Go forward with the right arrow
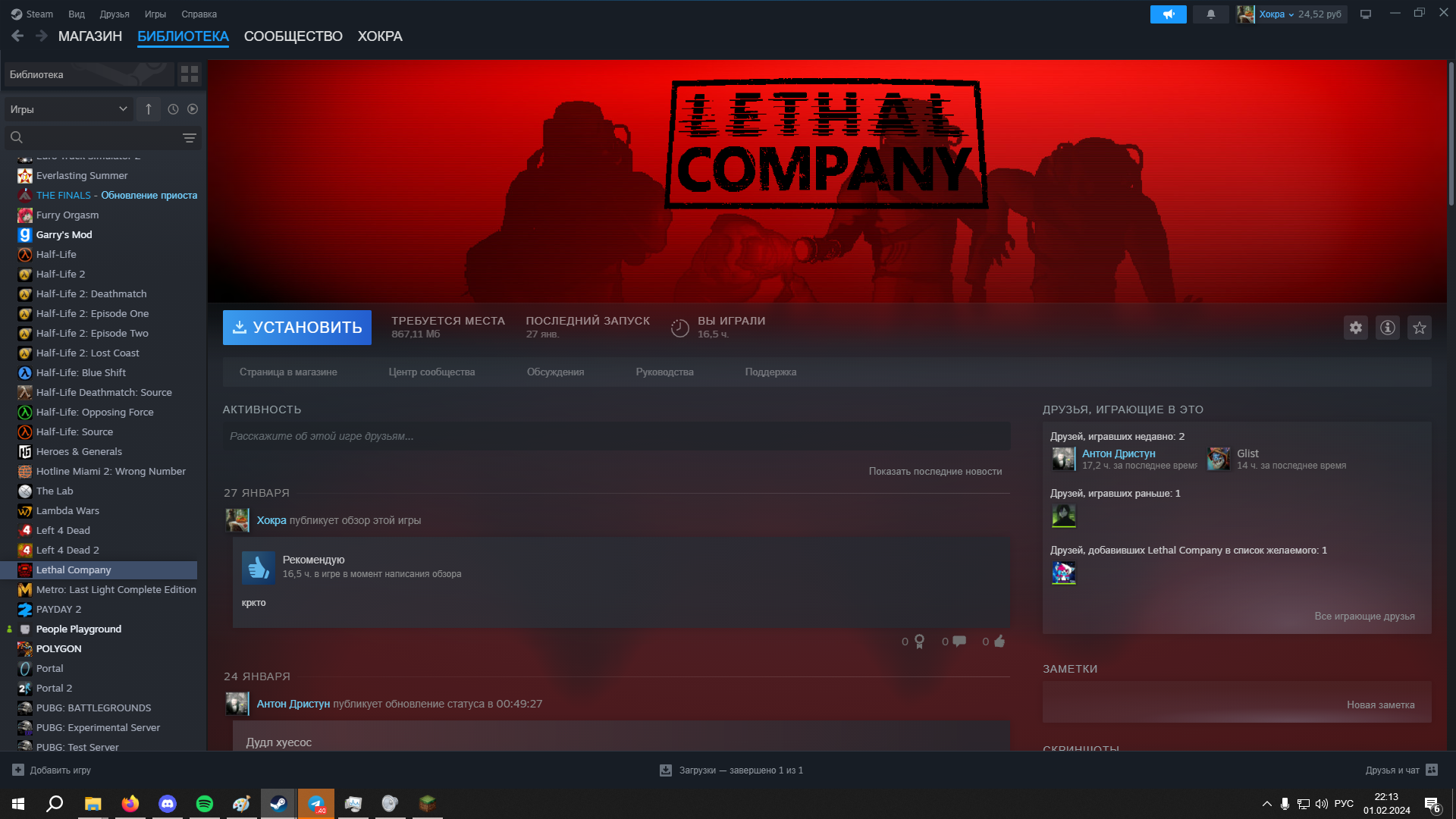The width and height of the screenshot is (1456, 819). point(42,36)
